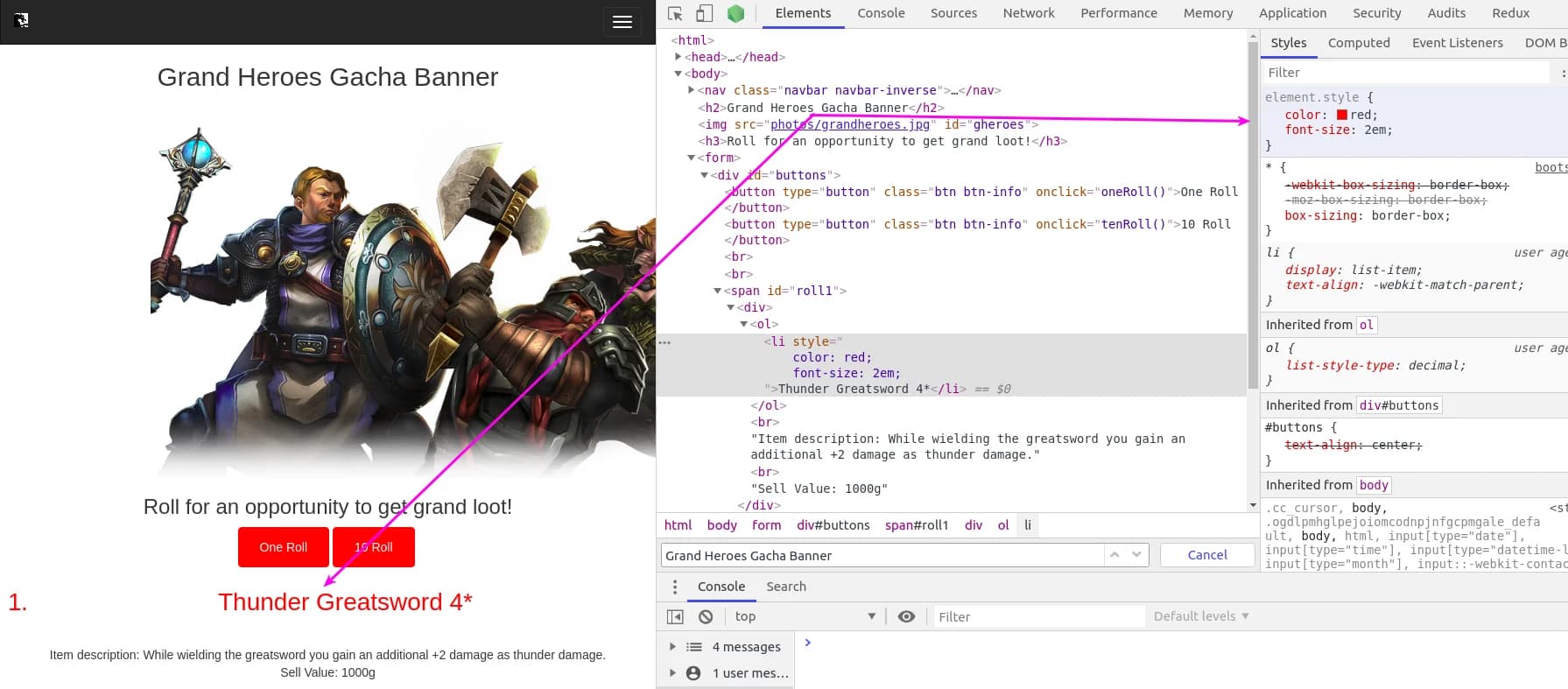The image size is (1568, 689).
Task: Switch to the Network tab
Action: [x=1028, y=13]
